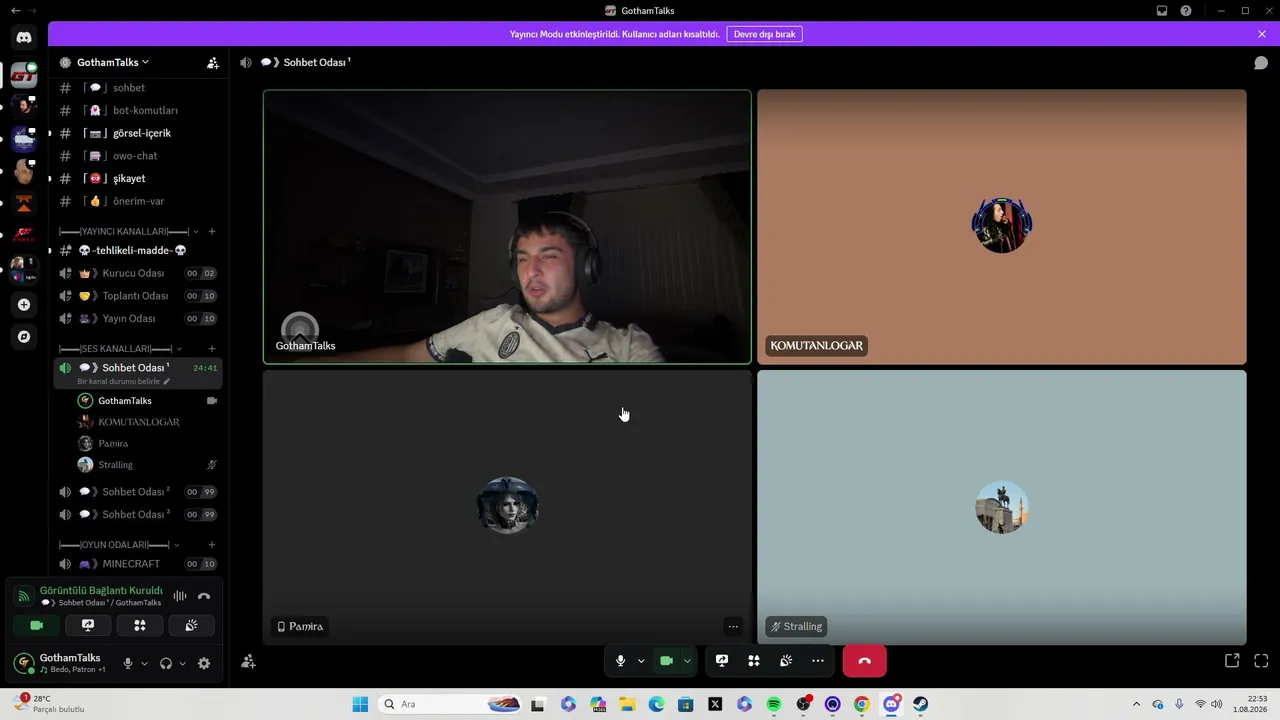The width and height of the screenshot is (1280, 720).
Task: View connection status signal icon
Action: click(24, 596)
